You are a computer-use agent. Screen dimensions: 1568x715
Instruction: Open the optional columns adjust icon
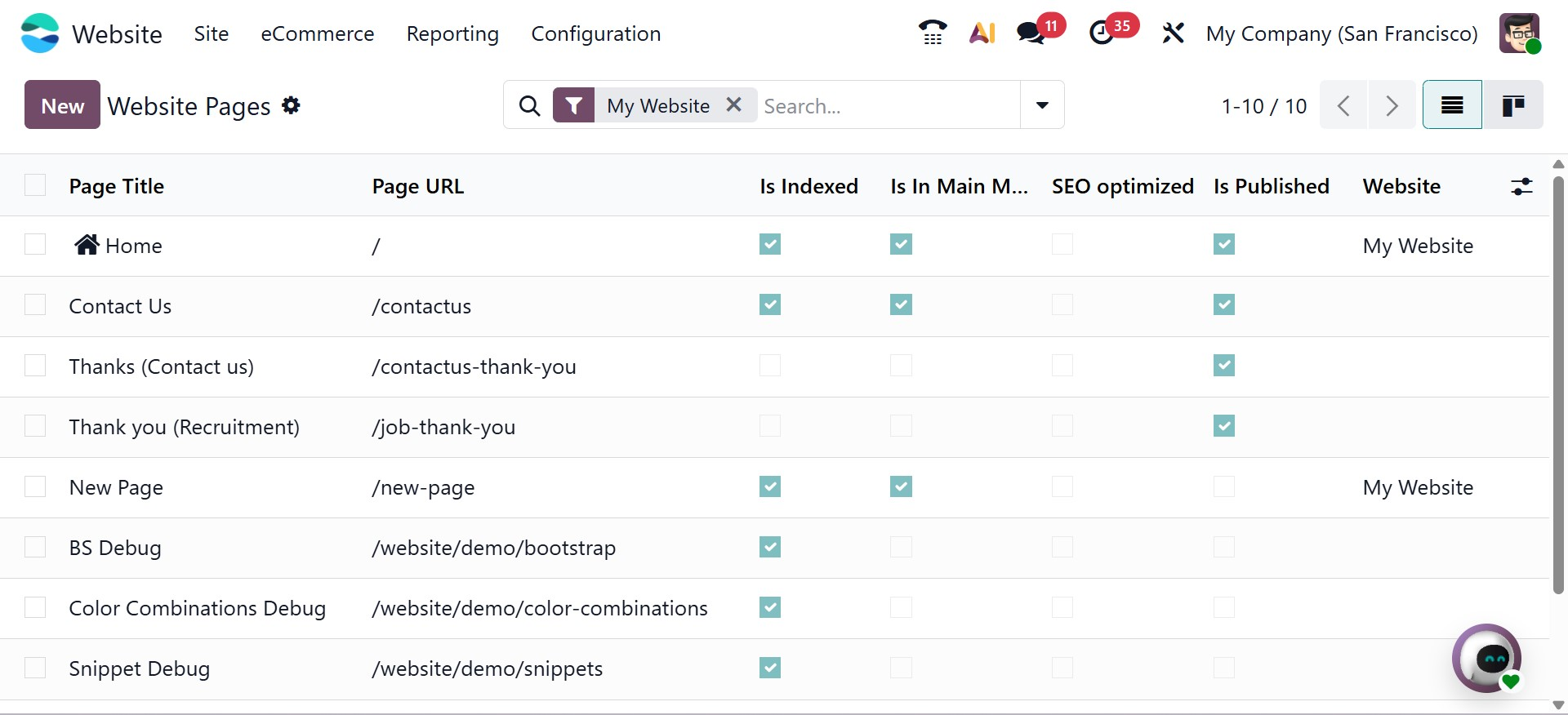pyautogui.click(x=1521, y=187)
